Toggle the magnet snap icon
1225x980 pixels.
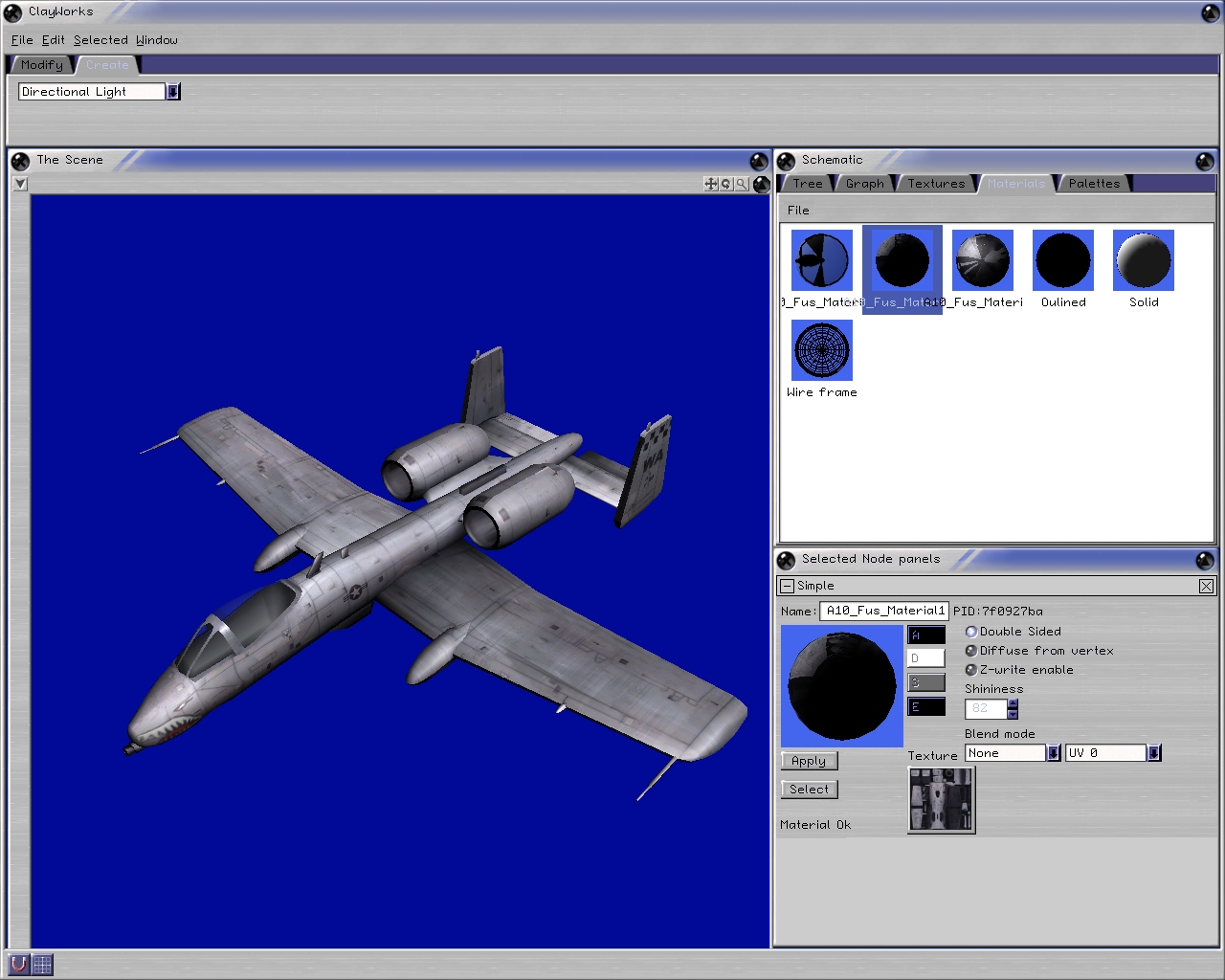[x=18, y=964]
